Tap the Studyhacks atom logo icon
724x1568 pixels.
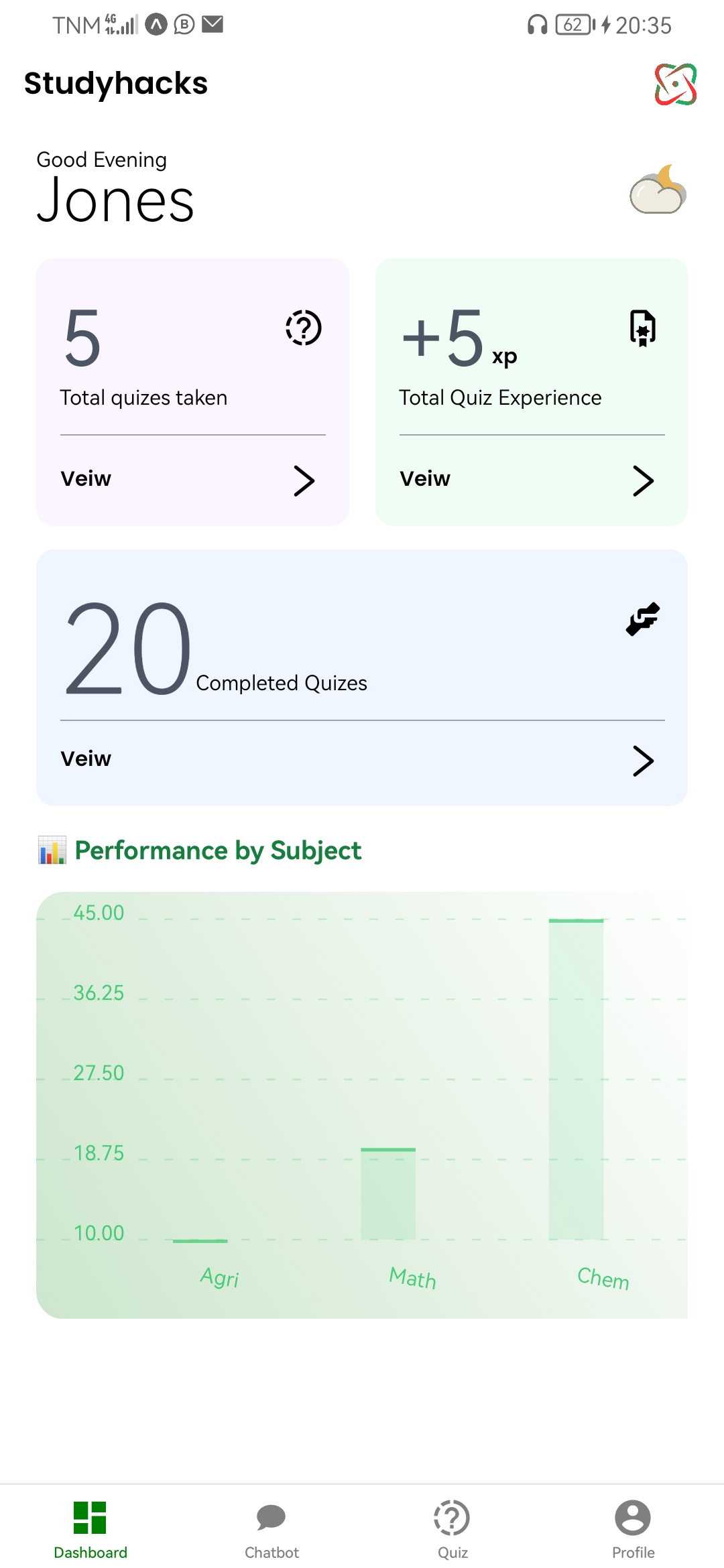675,84
